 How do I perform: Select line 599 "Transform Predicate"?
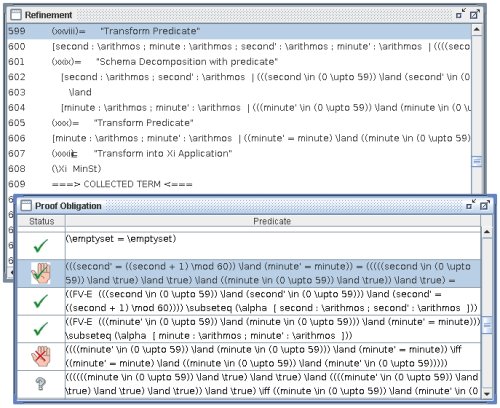pos(239,31)
